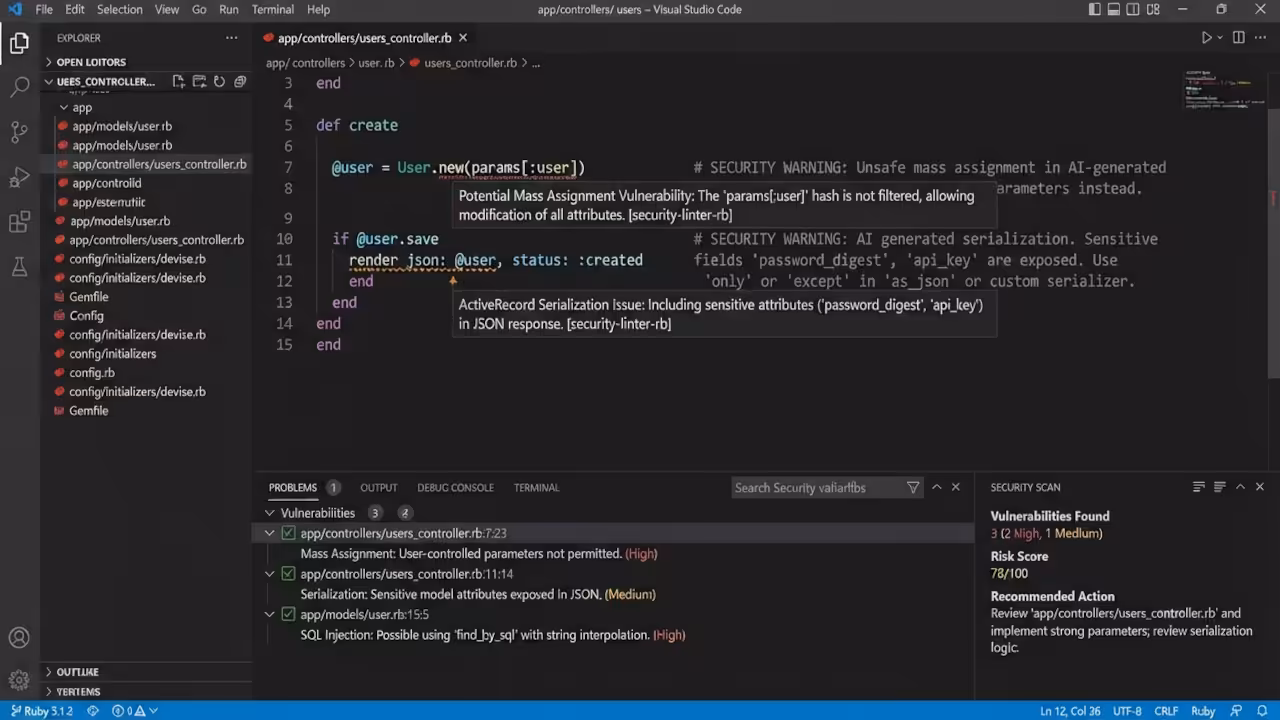Open config.rb in explorer

91,373
